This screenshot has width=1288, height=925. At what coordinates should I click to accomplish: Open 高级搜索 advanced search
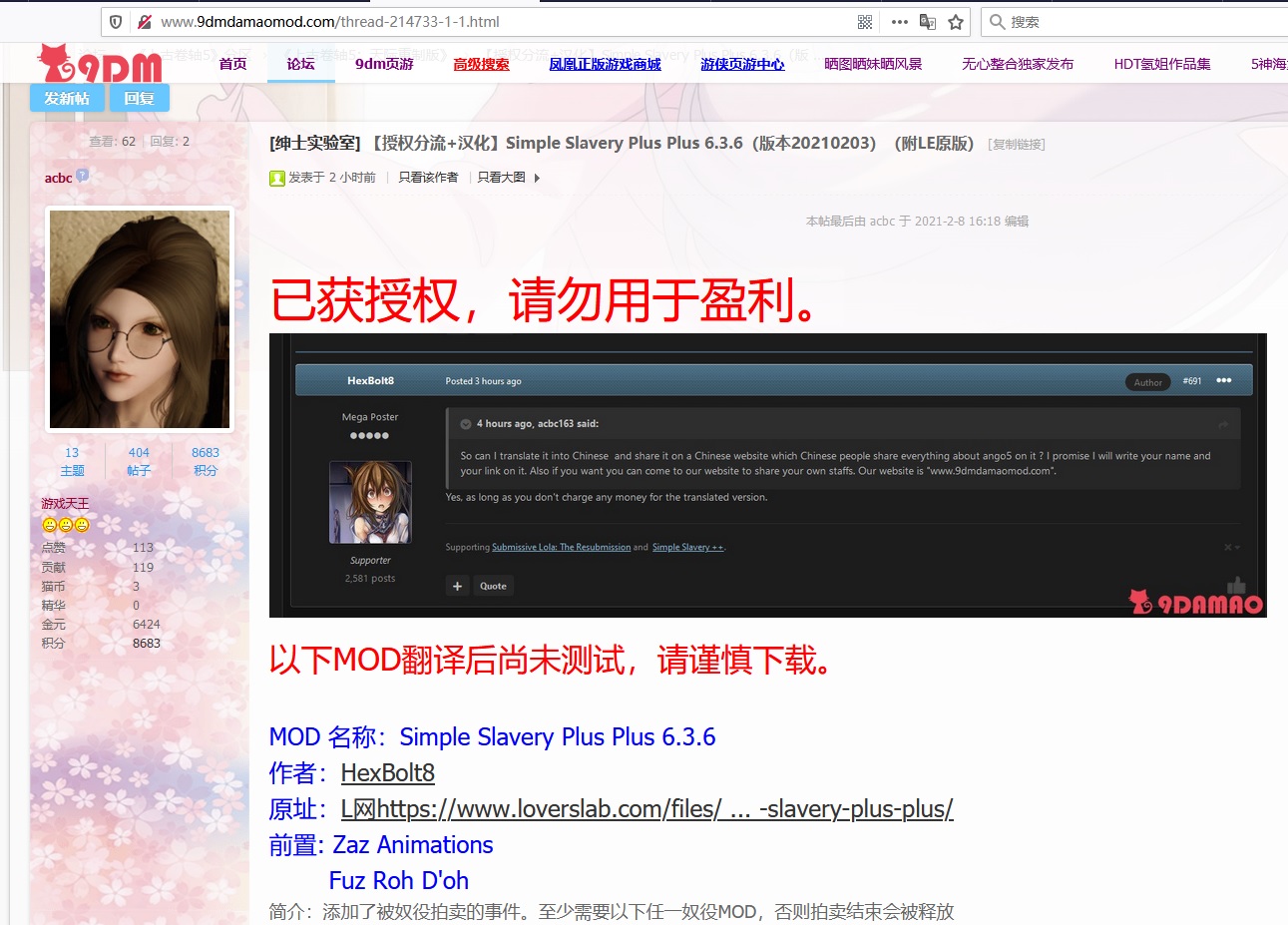coord(481,64)
